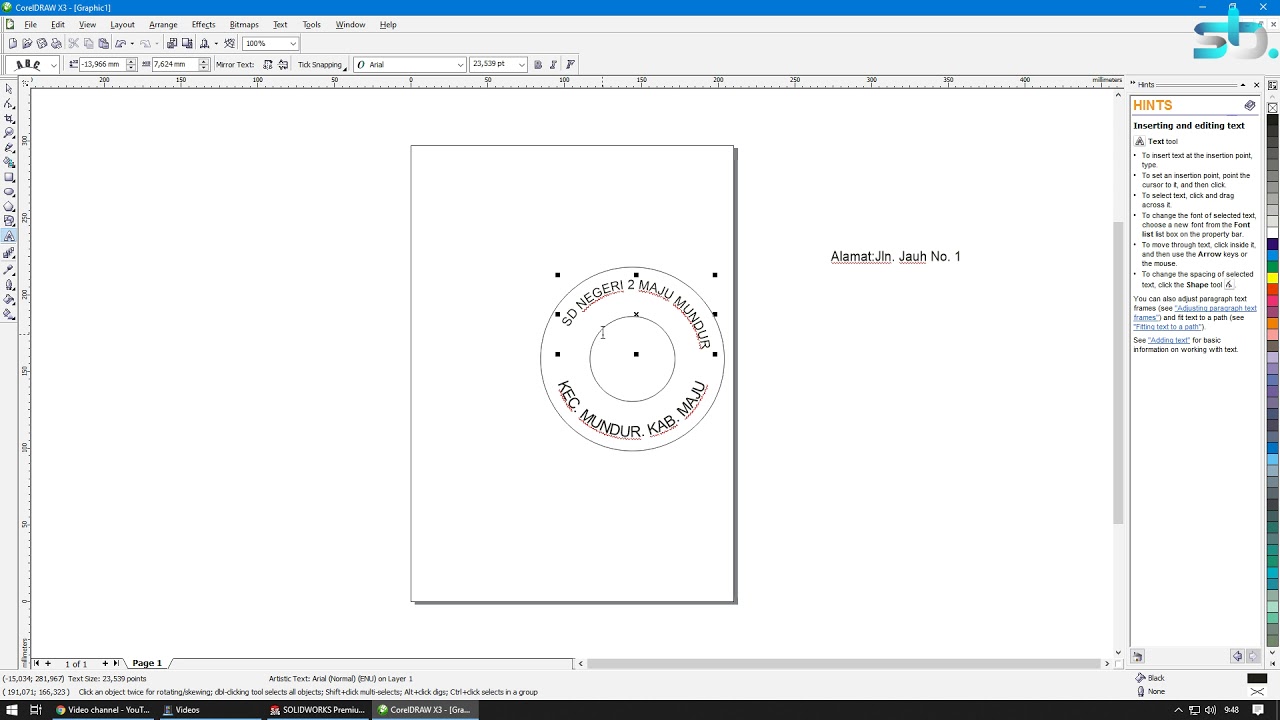The image size is (1280, 720).
Task: Click the Copy icon in toolbar
Action: click(x=88, y=43)
